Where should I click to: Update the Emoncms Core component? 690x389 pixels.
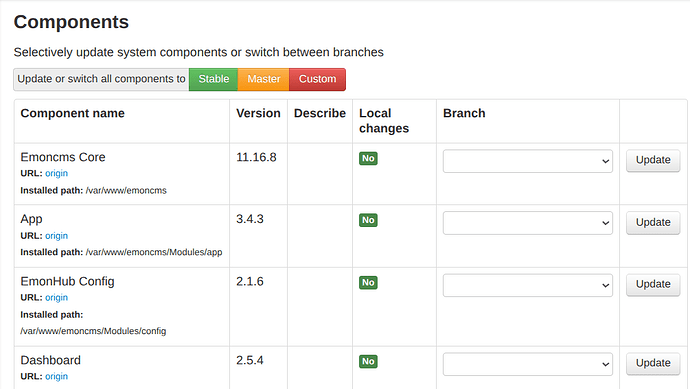coord(653,160)
